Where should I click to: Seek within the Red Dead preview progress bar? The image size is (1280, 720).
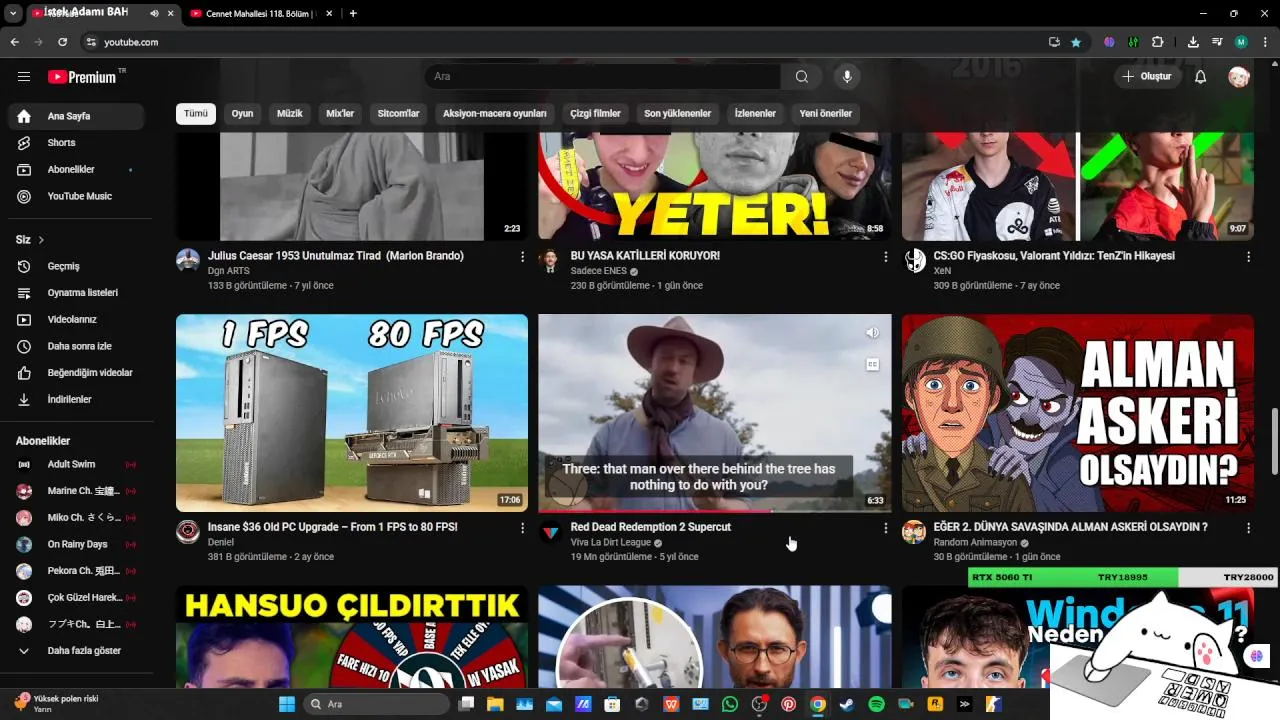click(x=715, y=510)
